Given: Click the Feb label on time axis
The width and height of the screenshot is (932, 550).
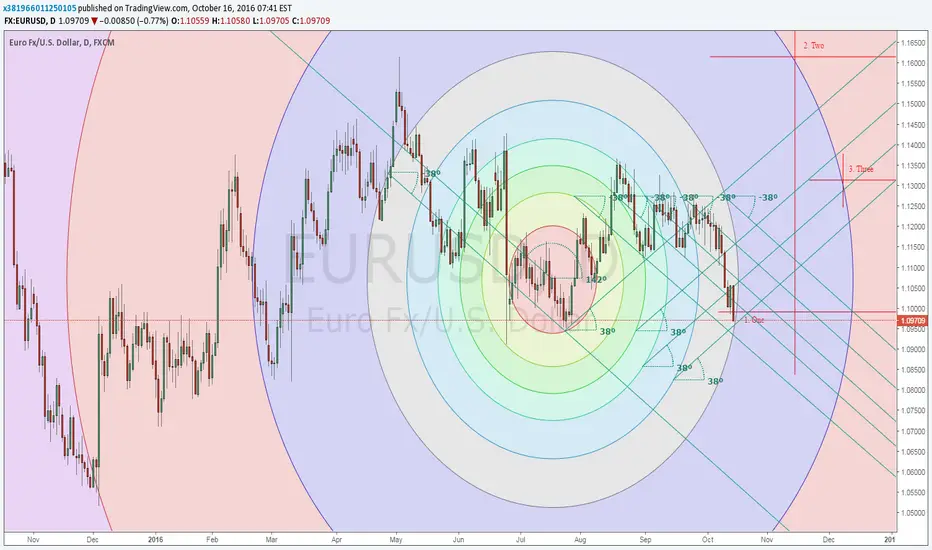Looking at the screenshot, I should 212,540.
